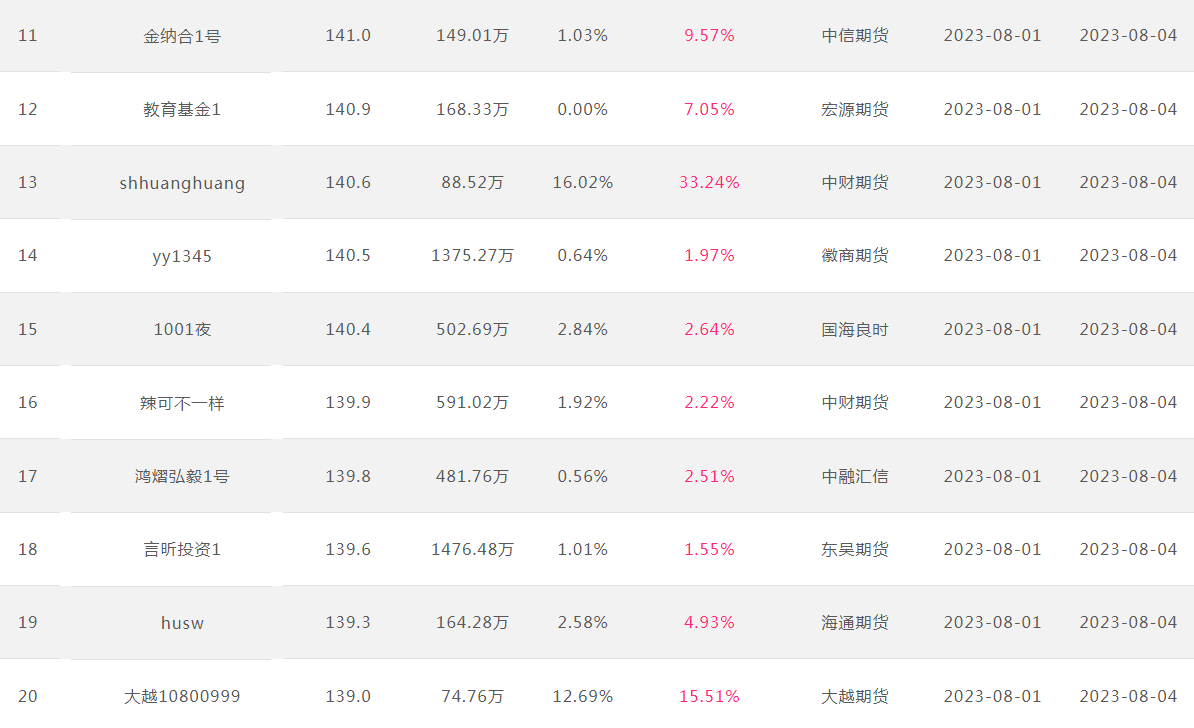Image resolution: width=1194 pixels, height=728 pixels.
Task: Open the 辣可不一样 account link
Action: (182, 403)
